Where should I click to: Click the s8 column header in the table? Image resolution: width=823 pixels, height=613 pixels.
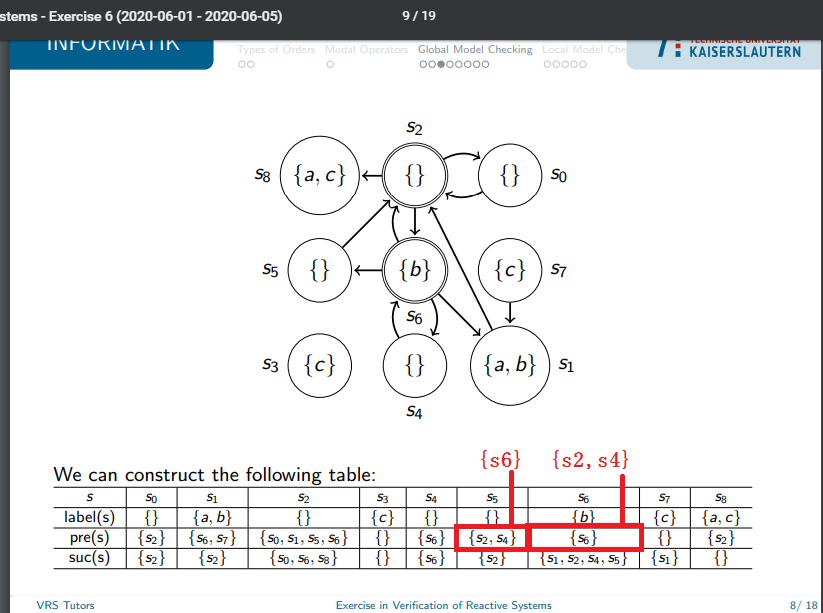pos(721,498)
